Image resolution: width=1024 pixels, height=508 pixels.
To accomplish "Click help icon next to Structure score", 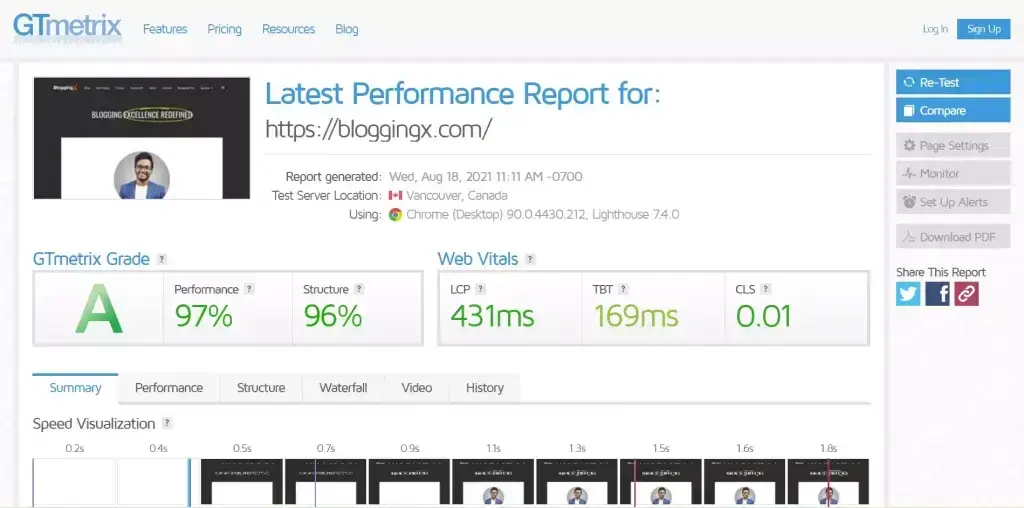I will click(x=359, y=289).
